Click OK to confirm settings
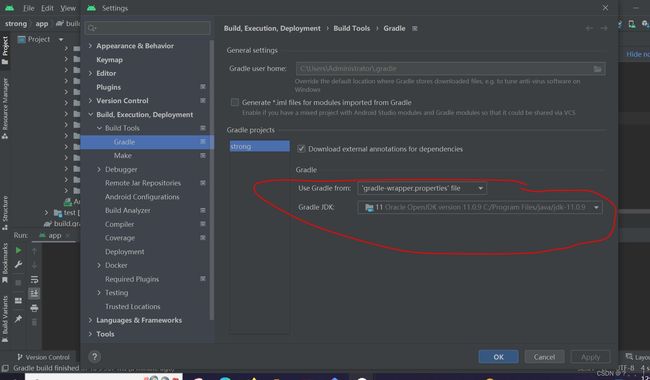Viewport: 650px width, 380px height. 498,357
